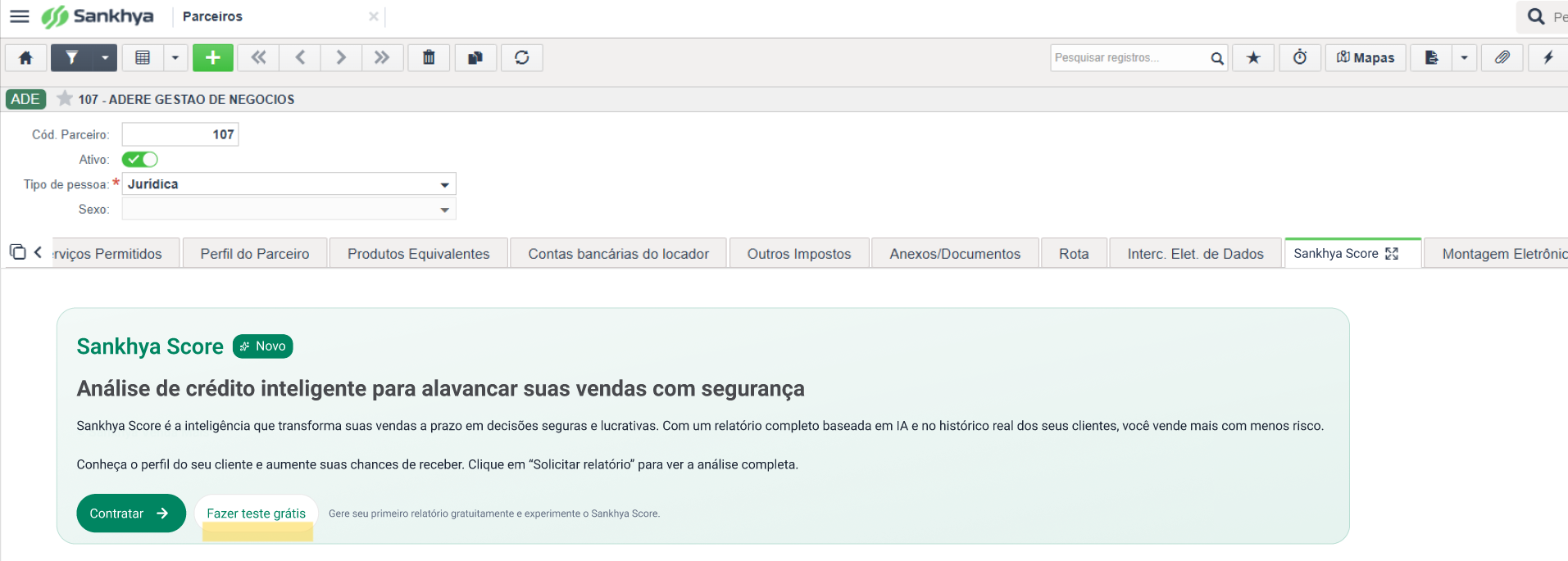The height and width of the screenshot is (561, 1568).
Task: Click the export document icon
Action: coord(1432,57)
